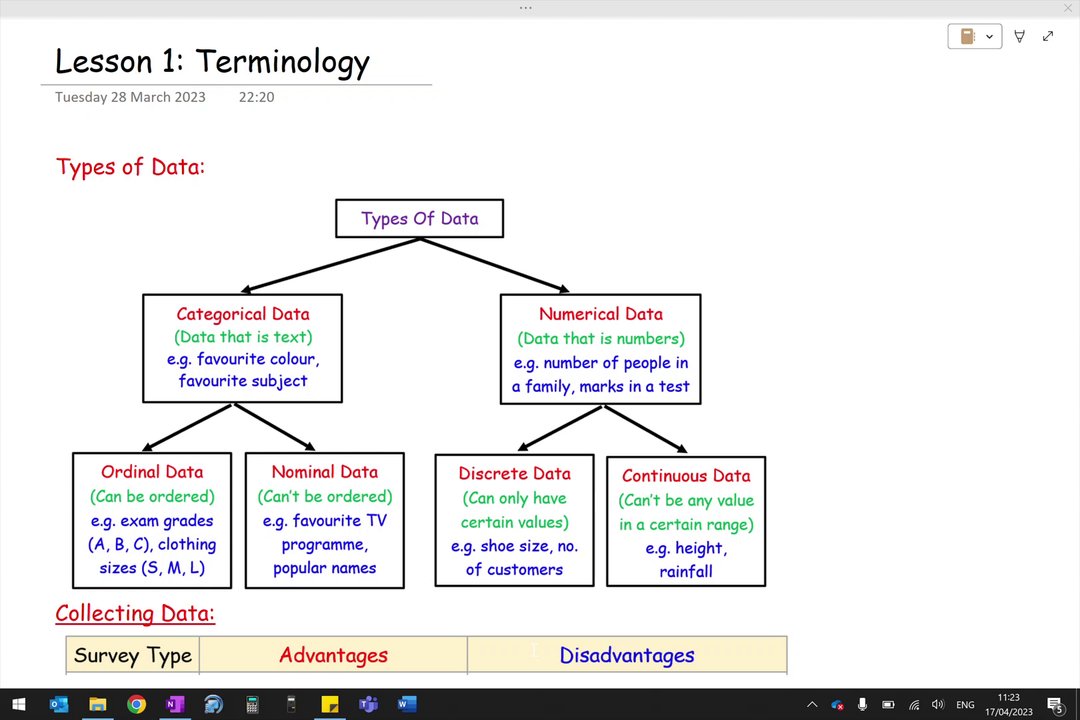Screen dimensions: 1080x720
Task: Open Microsoft Teams from the taskbar
Action: 368,704
